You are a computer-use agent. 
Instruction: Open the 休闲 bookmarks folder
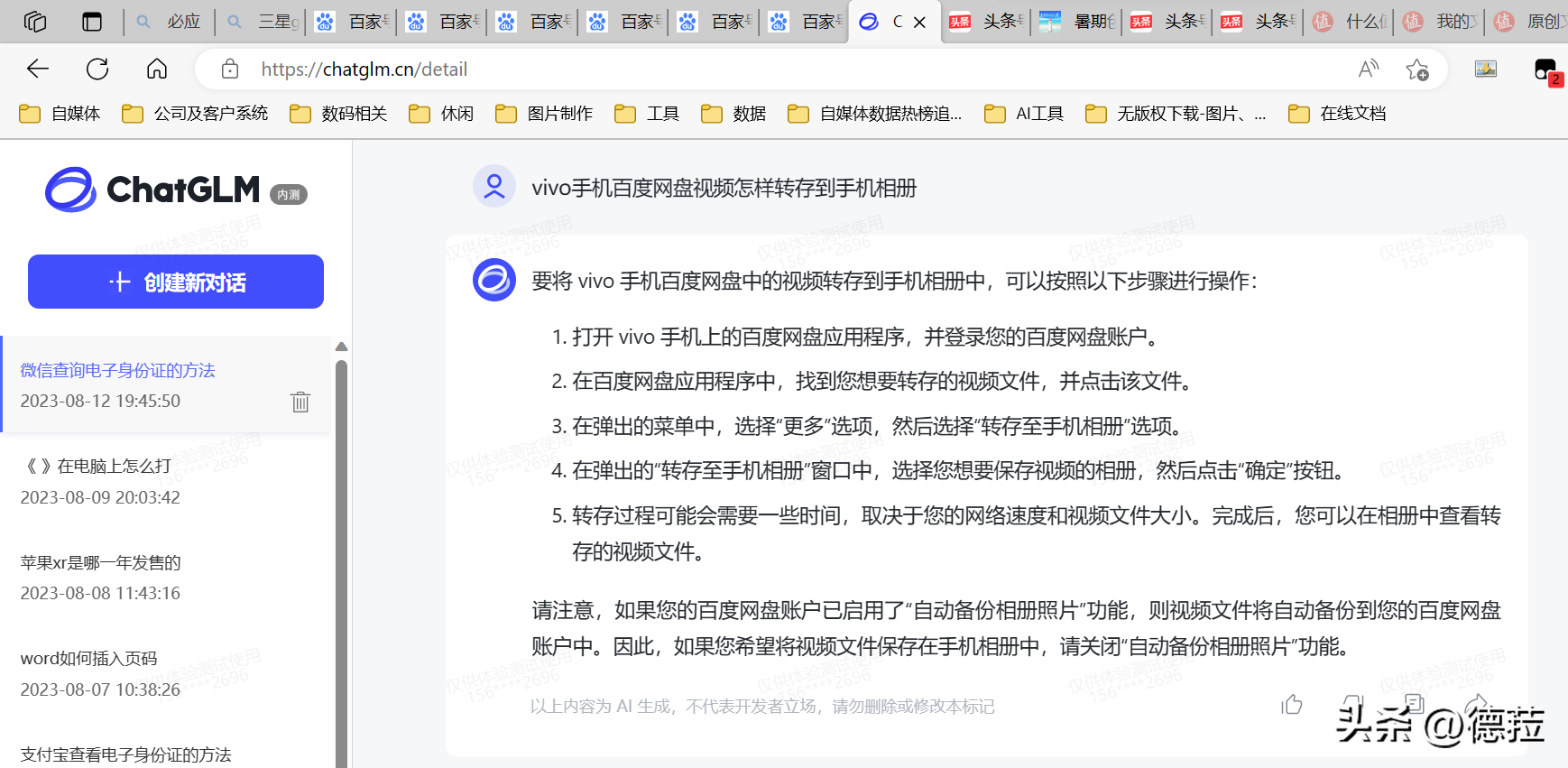click(x=441, y=114)
